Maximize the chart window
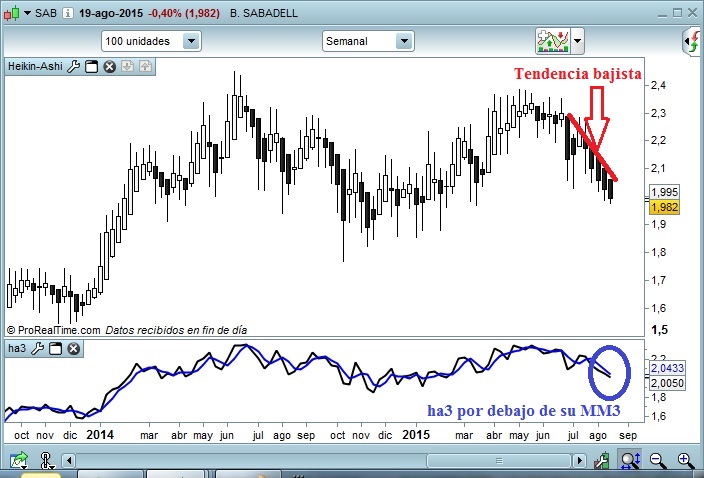The height and width of the screenshot is (478, 704). click(678, 13)
